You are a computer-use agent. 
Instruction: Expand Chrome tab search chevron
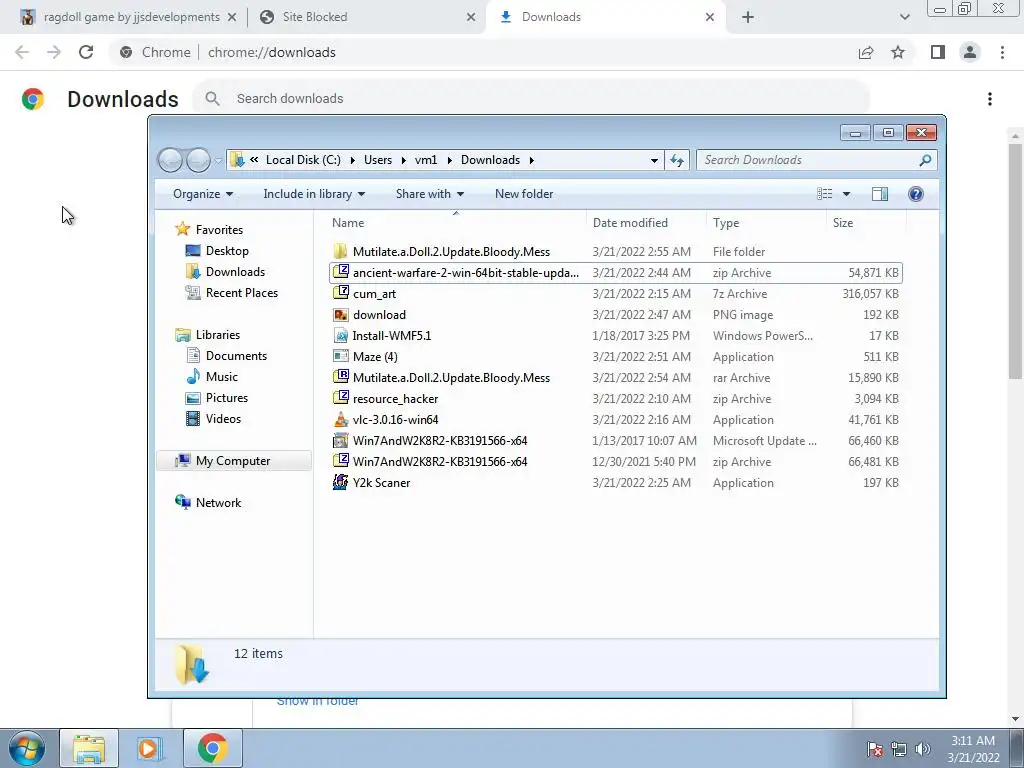pos(904,17)
